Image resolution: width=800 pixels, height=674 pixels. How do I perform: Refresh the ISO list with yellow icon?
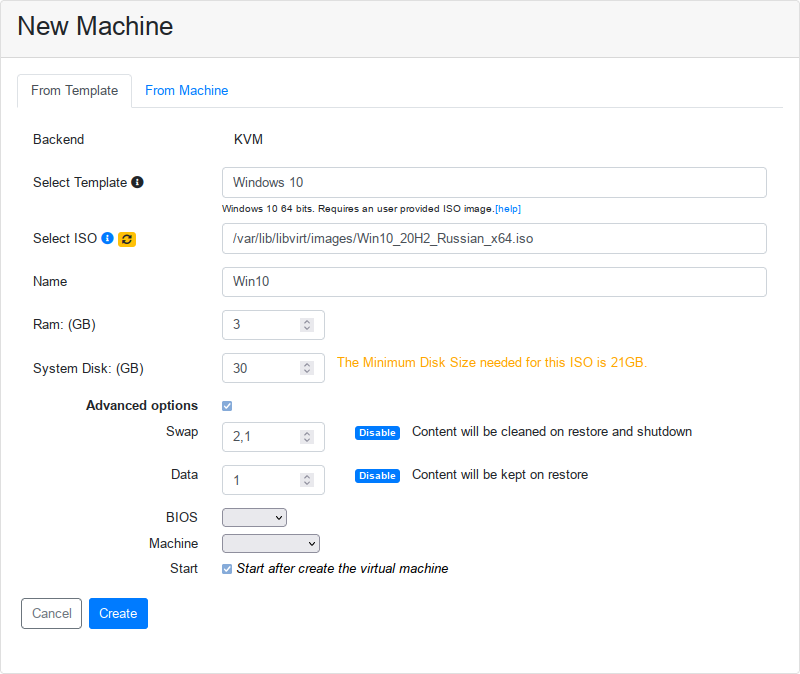tap(127, 239)
